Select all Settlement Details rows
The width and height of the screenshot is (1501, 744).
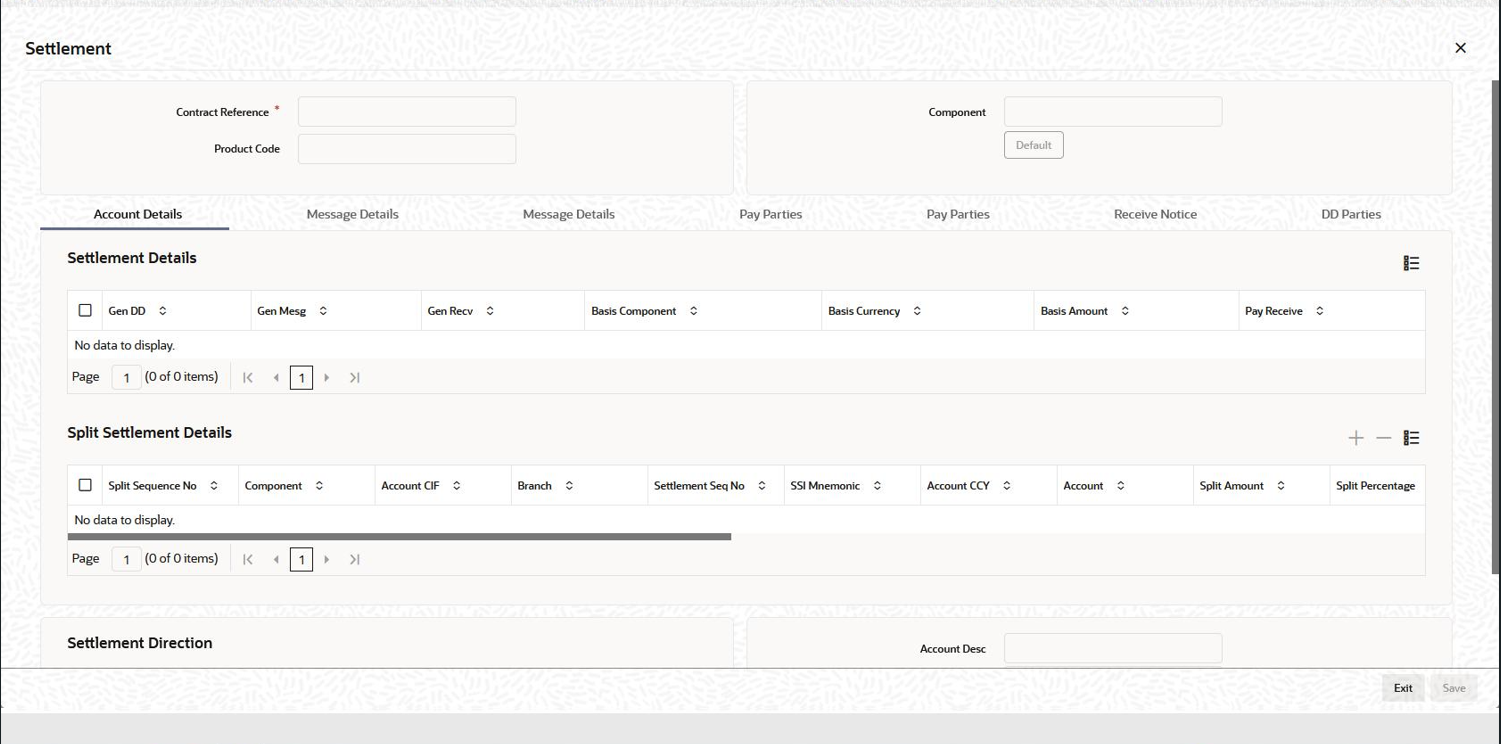85,310
